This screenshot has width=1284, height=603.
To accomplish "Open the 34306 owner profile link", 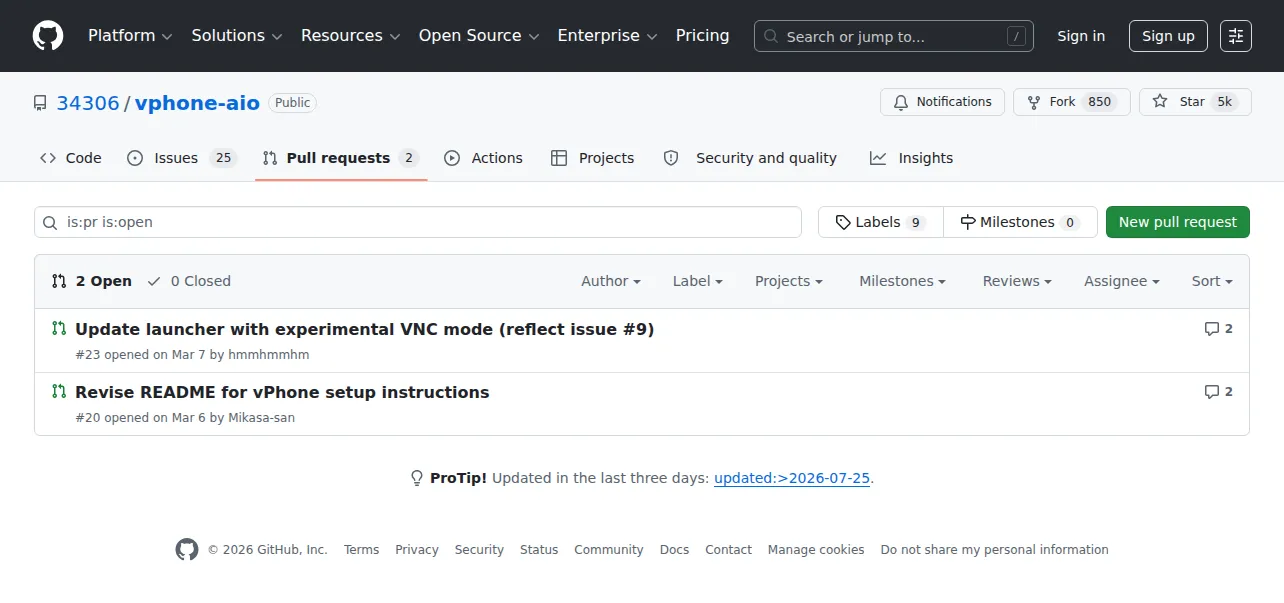I will click(88, 103).
